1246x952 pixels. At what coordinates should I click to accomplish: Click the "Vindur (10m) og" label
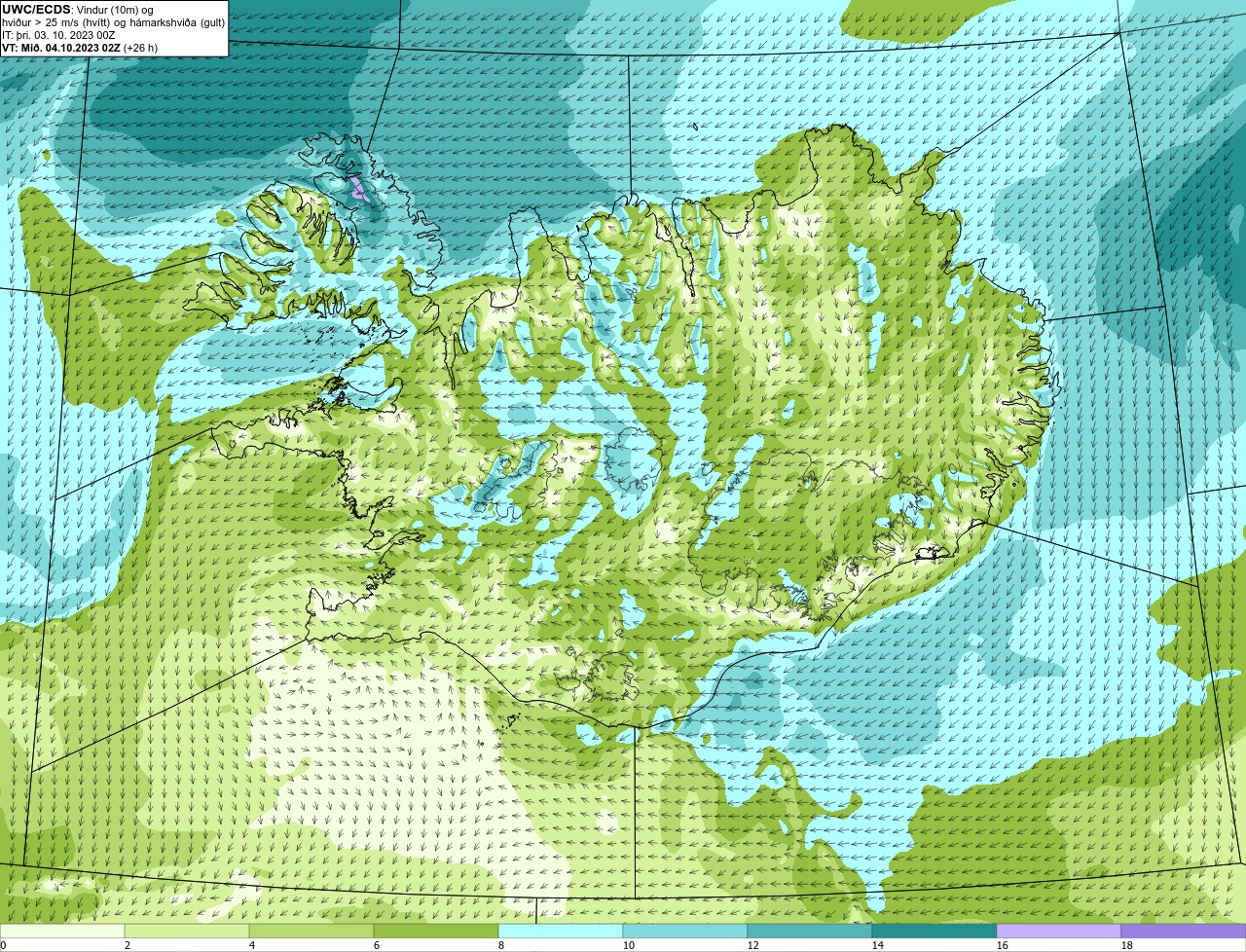(x=114, y=10)
